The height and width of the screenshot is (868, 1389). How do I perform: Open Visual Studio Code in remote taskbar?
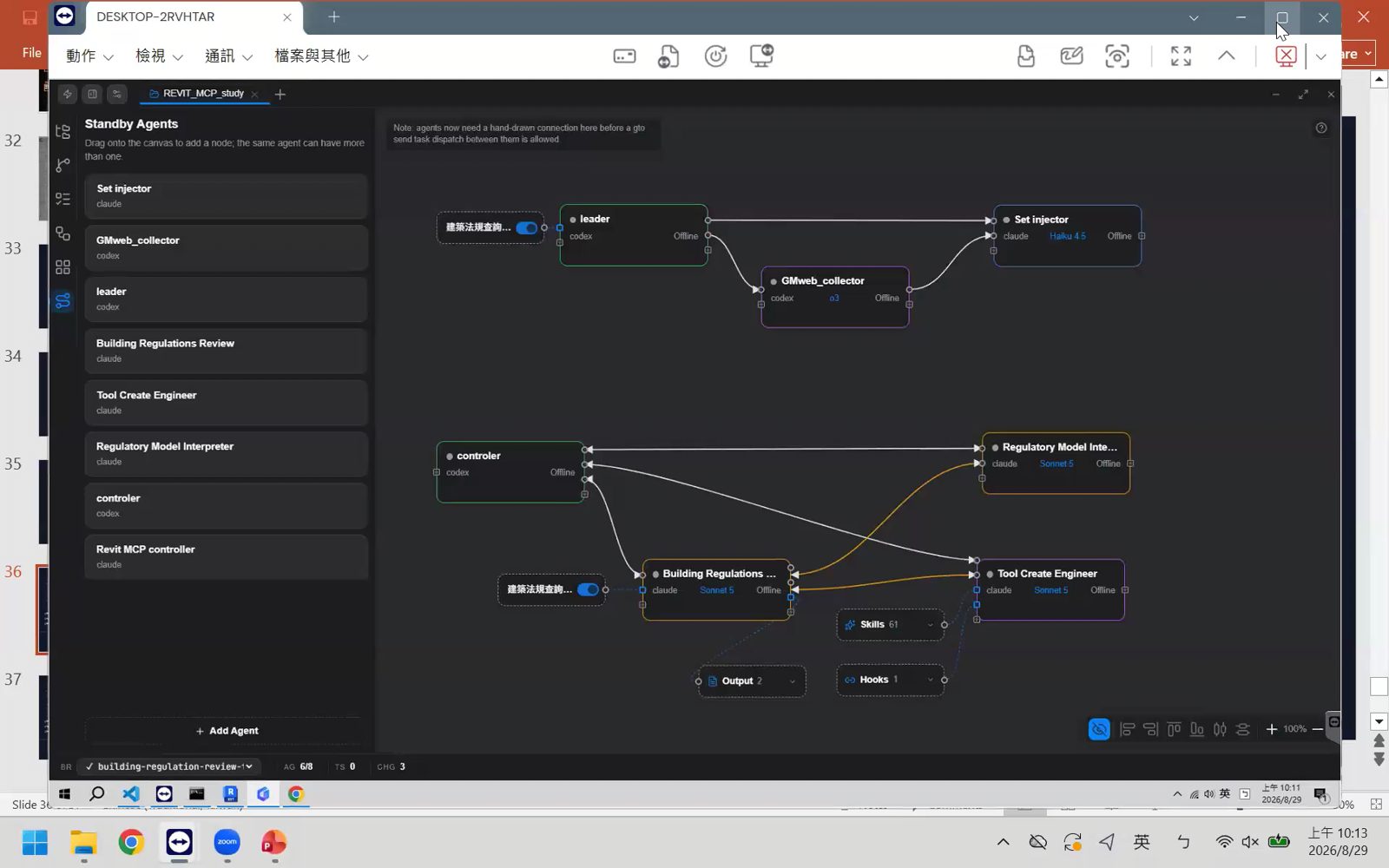click(130, 793)
